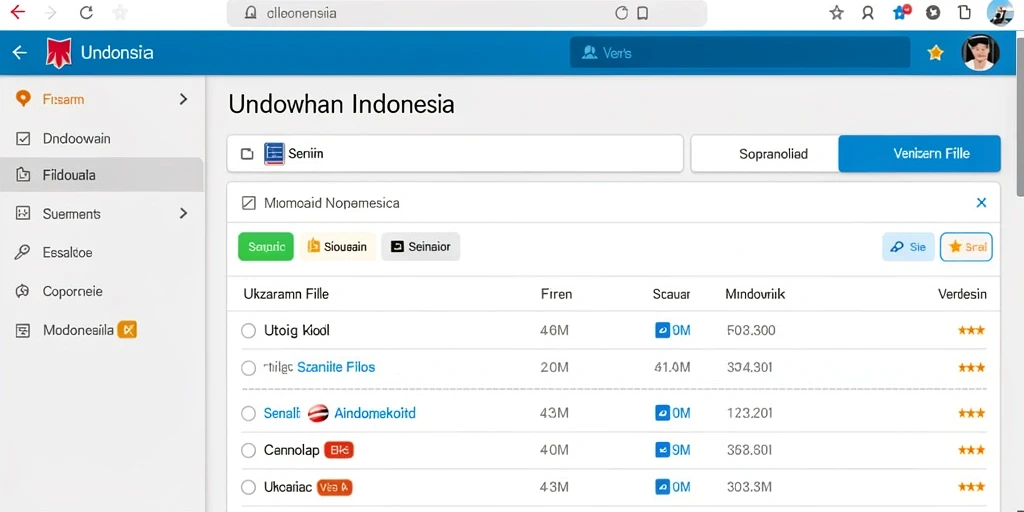Open the Szaniite Filos link

coord(336,367)
